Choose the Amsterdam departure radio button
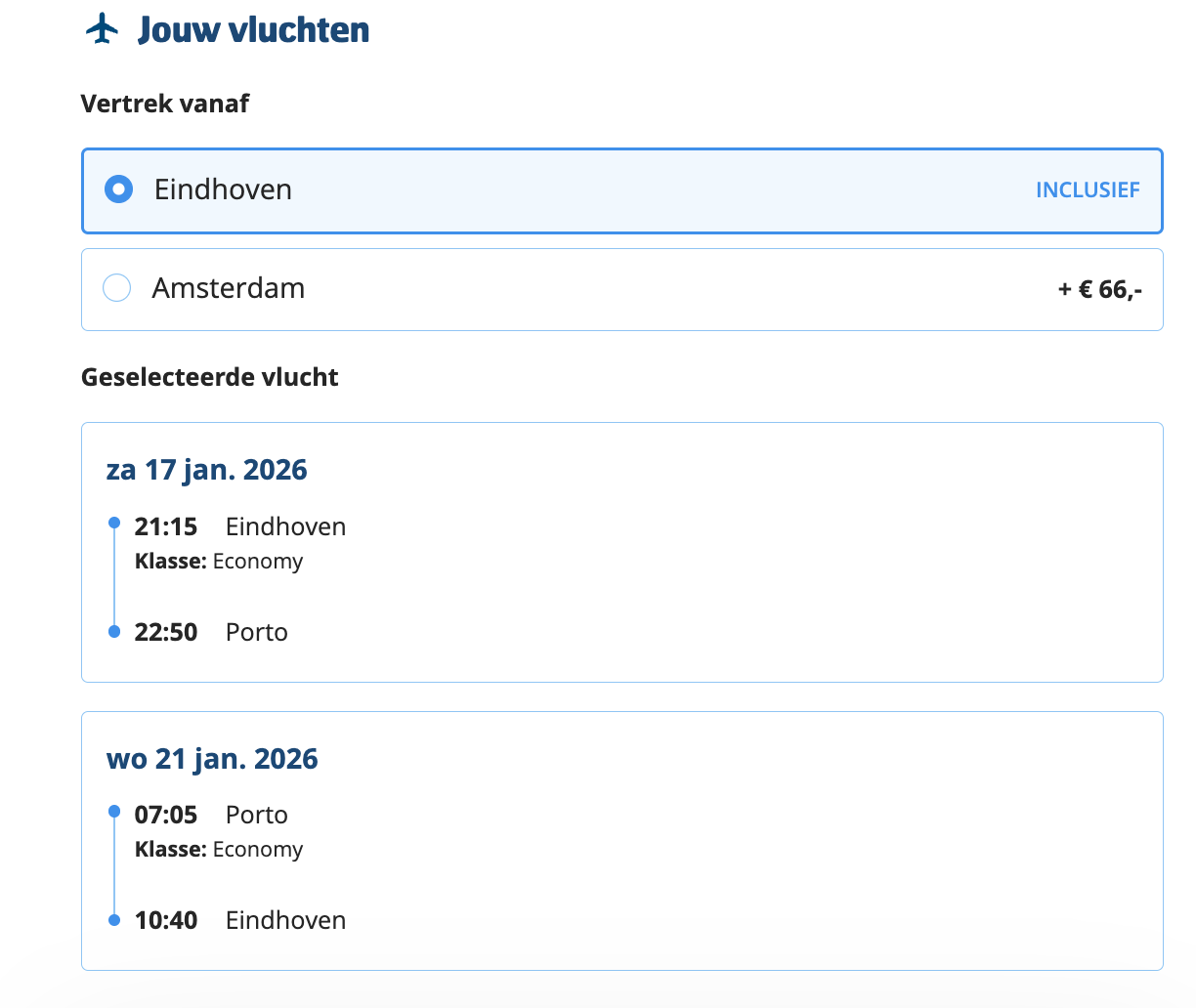 tap(117, 288)
